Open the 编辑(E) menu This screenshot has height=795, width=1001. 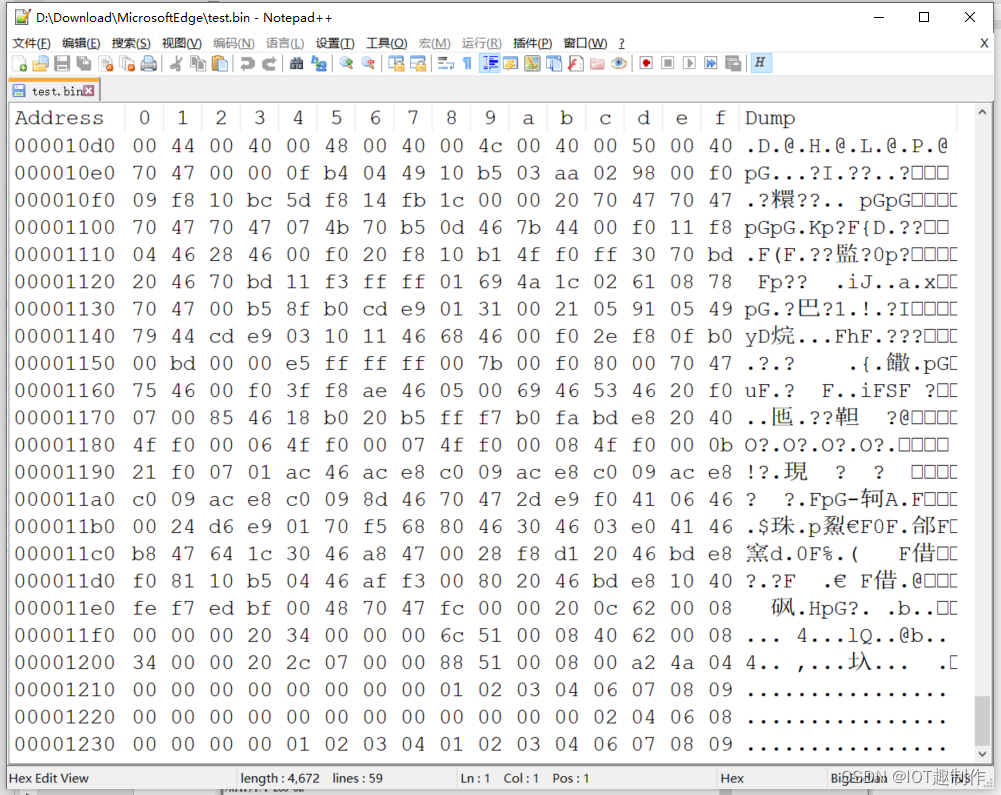(81, 43)
